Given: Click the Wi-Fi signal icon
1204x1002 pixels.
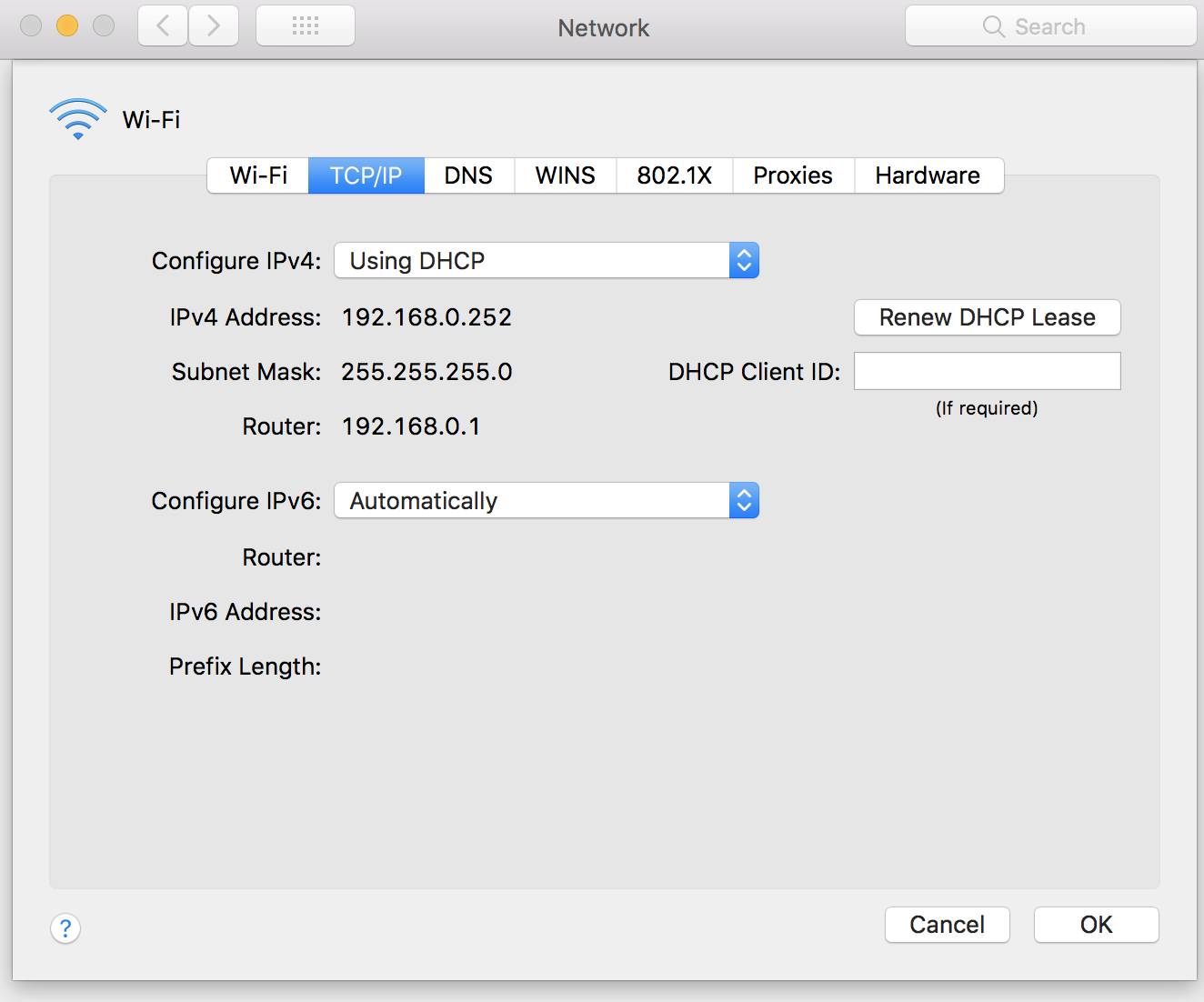Looking at the screenshot, I should pos(78,119).
